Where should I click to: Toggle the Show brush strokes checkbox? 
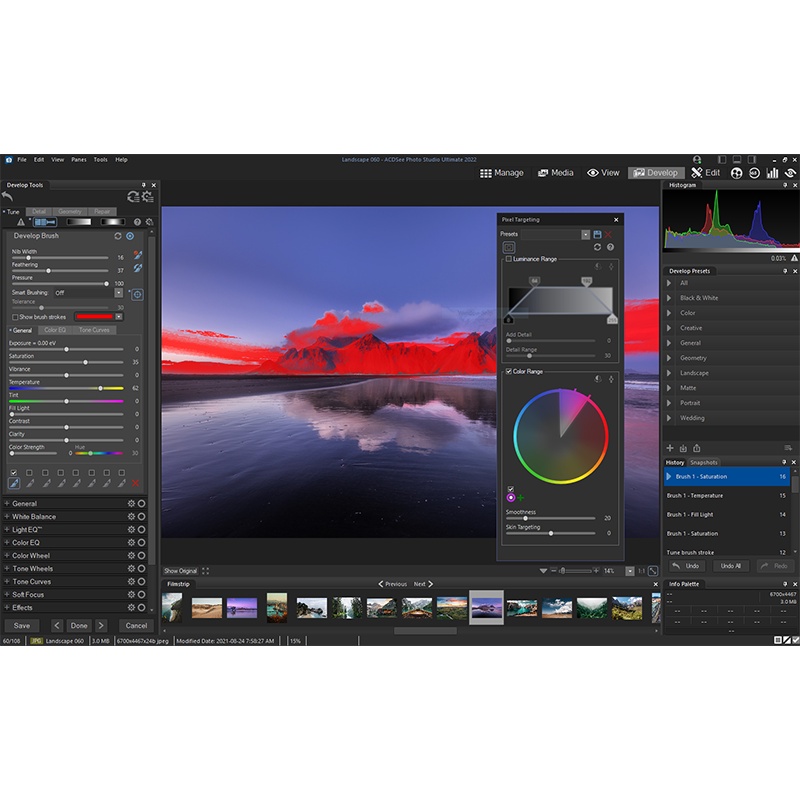(14, 317)
